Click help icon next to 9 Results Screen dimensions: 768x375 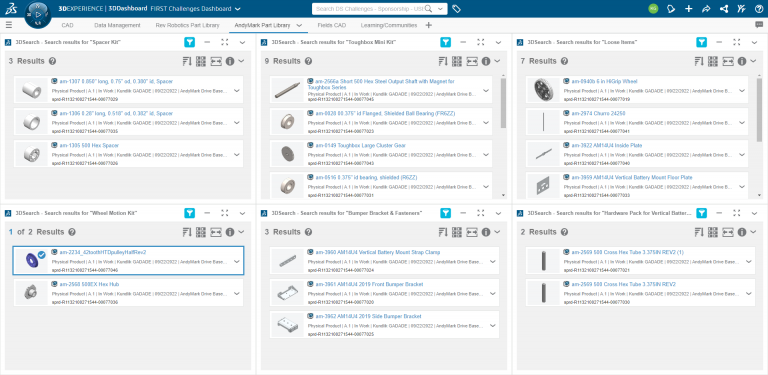[x=308, y=61]
